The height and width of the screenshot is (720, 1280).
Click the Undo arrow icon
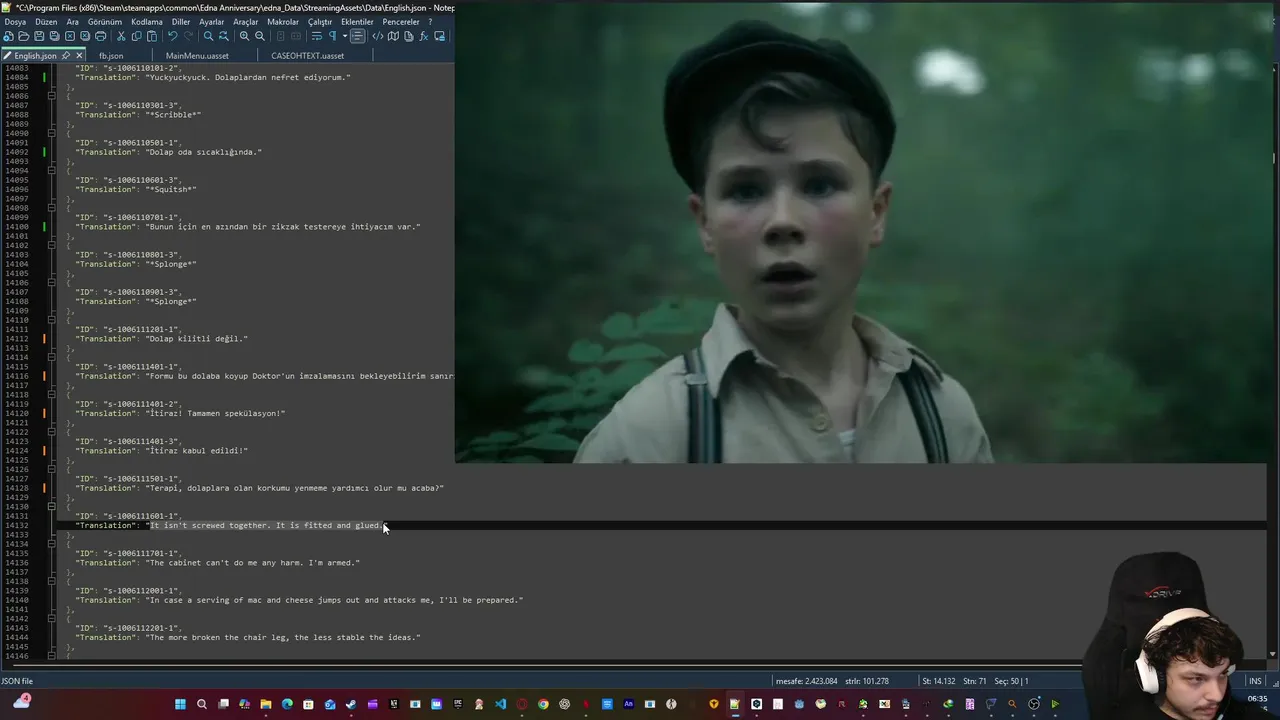[x=173, y=36]
